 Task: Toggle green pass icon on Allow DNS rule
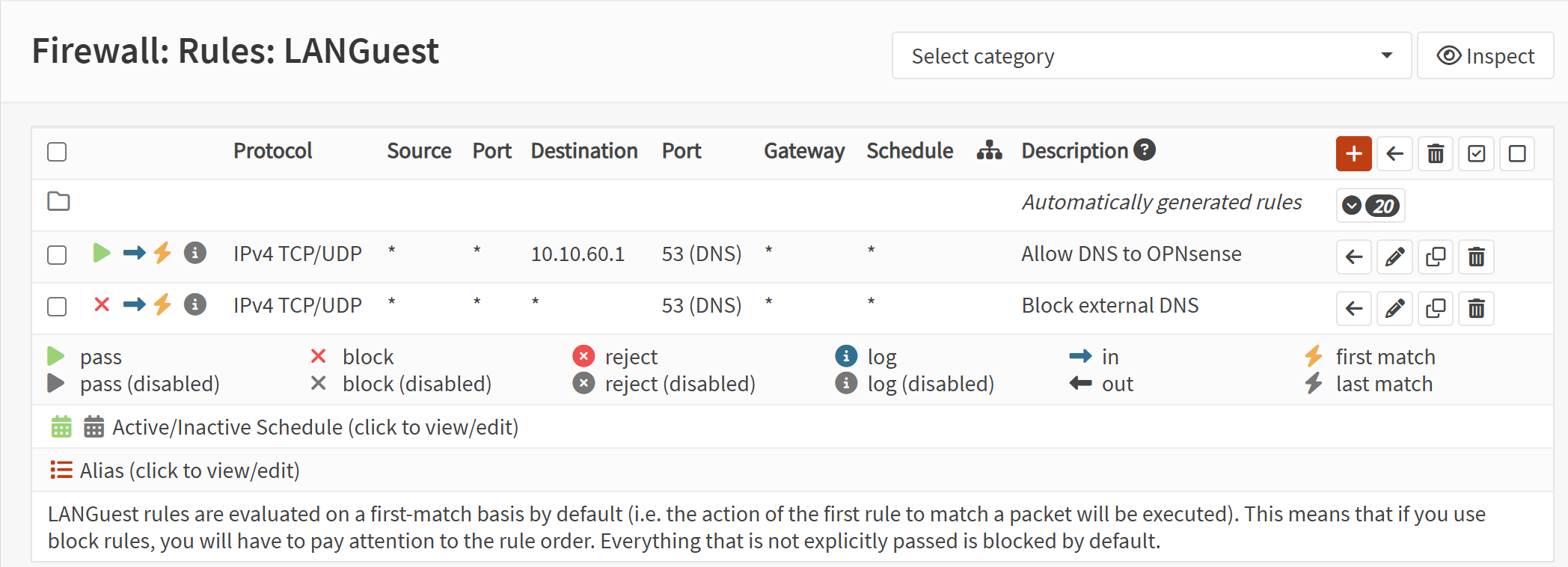coord(102,253)
